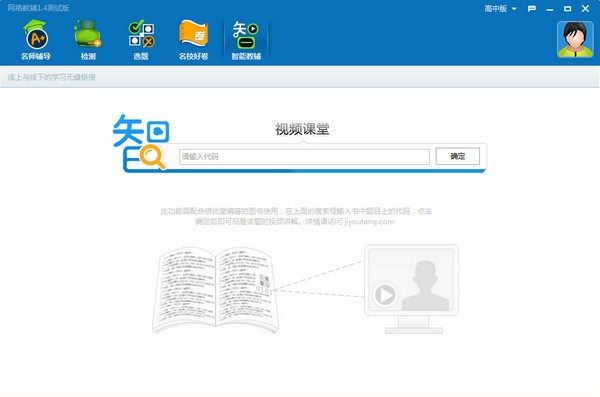Click the 视频课堂 heading tab
The width and height of the screenshot is (600, 397).
pyautogui.click(x=302, y=129)
